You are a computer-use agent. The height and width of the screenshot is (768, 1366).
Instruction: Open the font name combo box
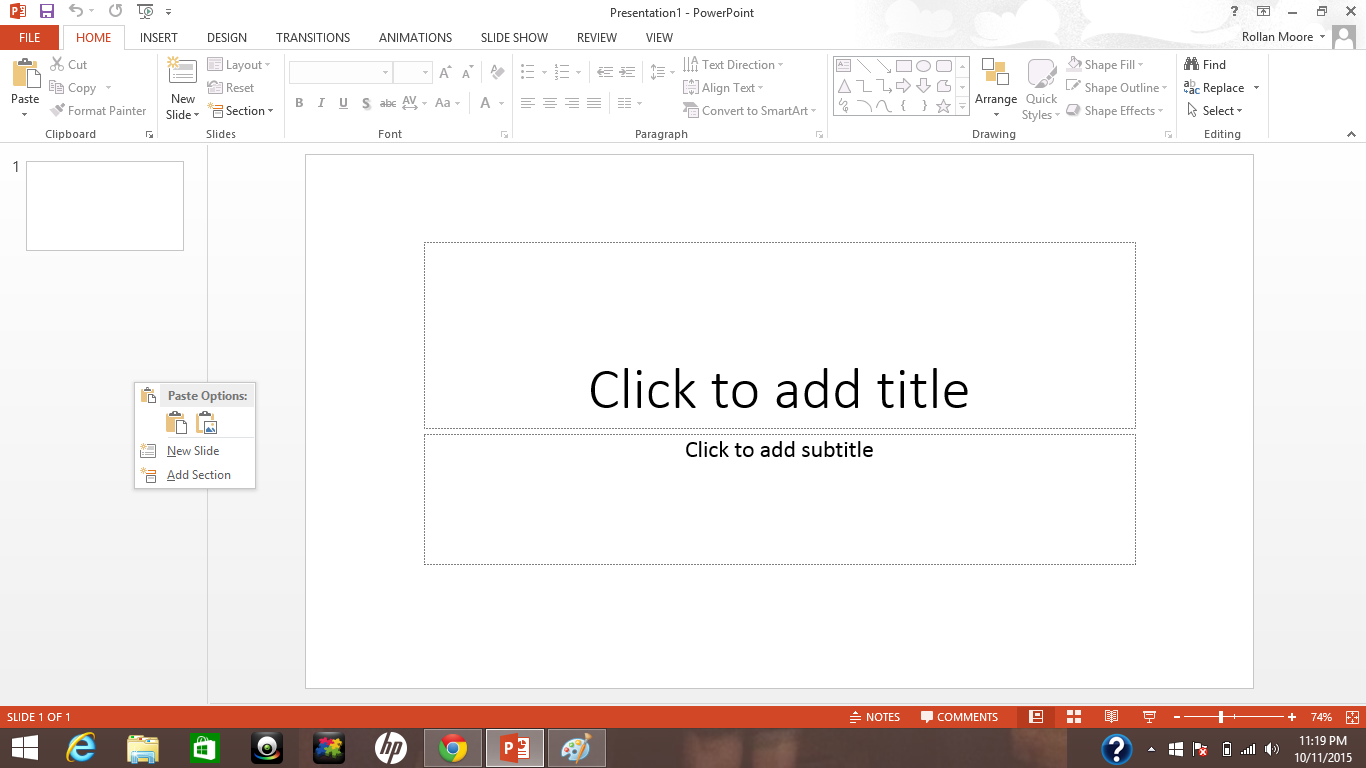(340, 73)
